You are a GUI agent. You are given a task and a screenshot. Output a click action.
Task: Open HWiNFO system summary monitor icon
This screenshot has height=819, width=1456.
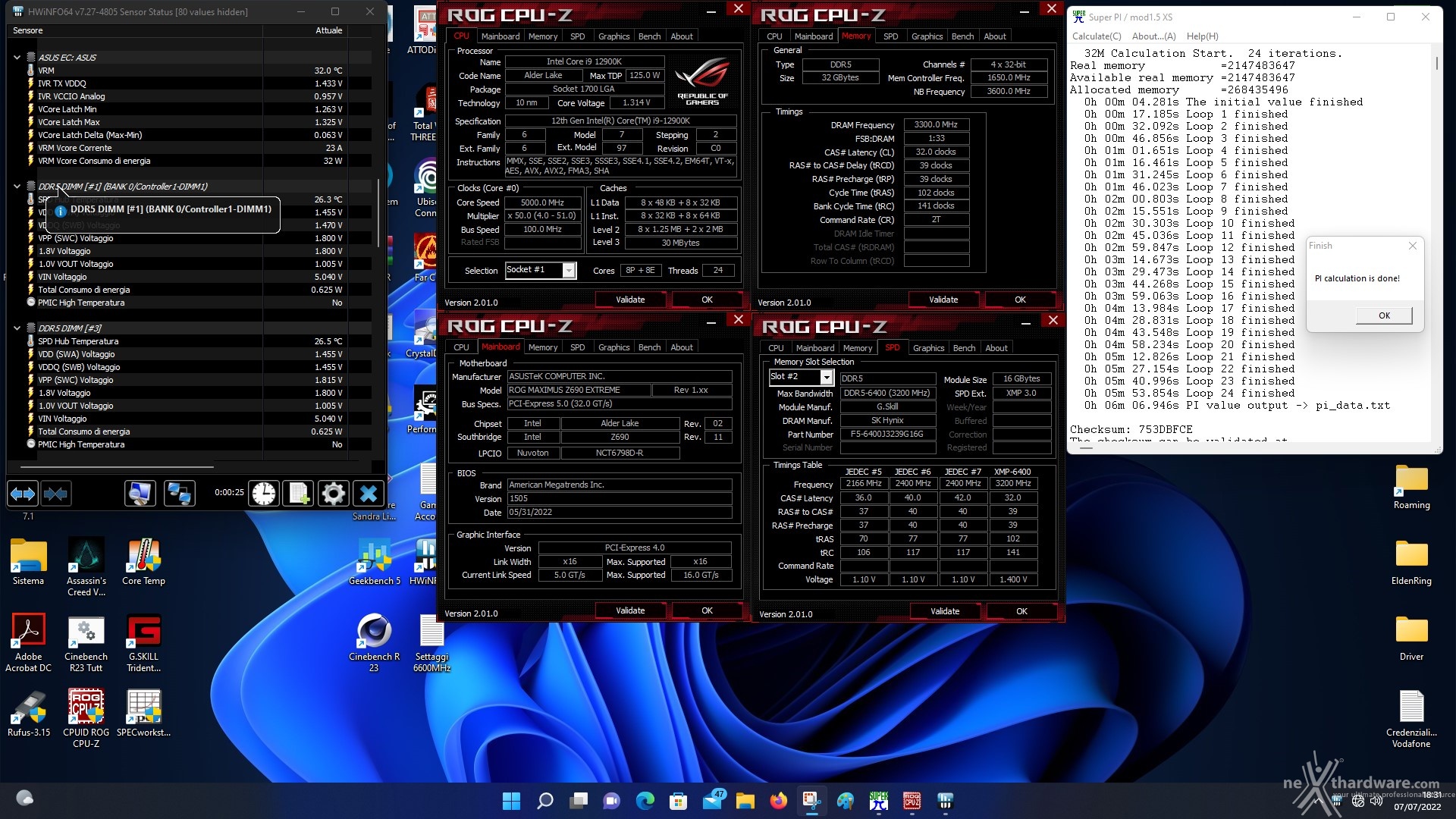click(140, 494)
